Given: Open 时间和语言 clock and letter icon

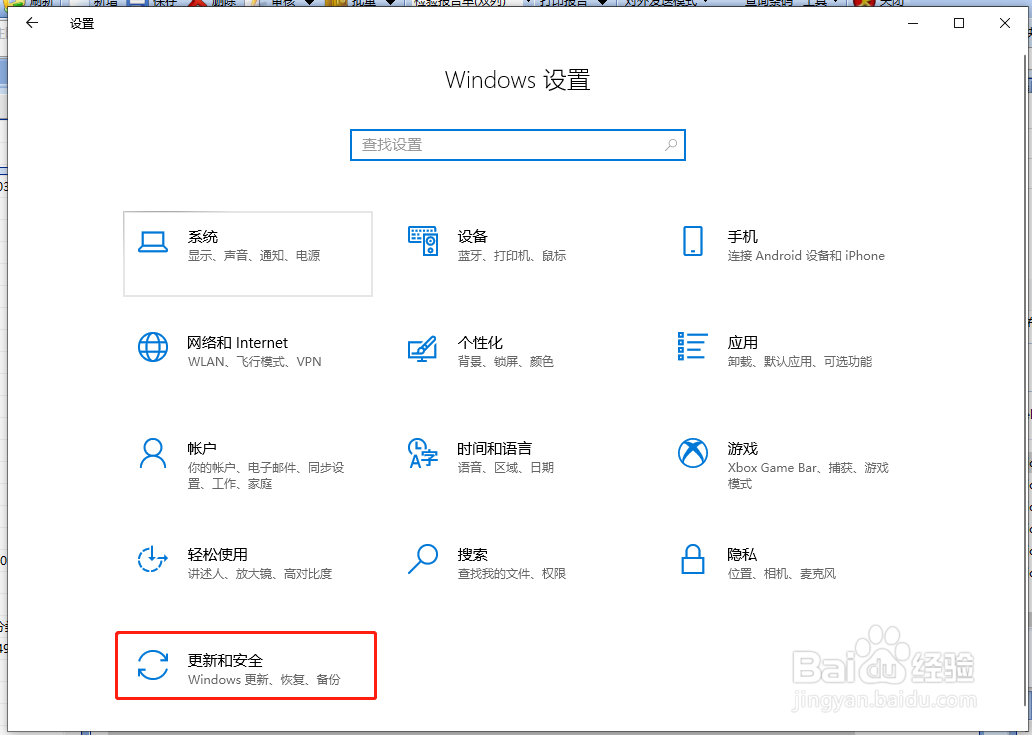Looking at the screenshot, I should click(423, 453).
